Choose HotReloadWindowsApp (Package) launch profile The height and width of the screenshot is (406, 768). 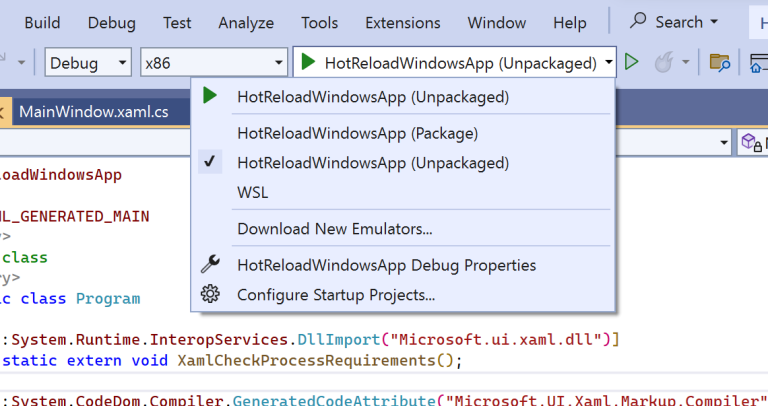(x=357, y=132)
